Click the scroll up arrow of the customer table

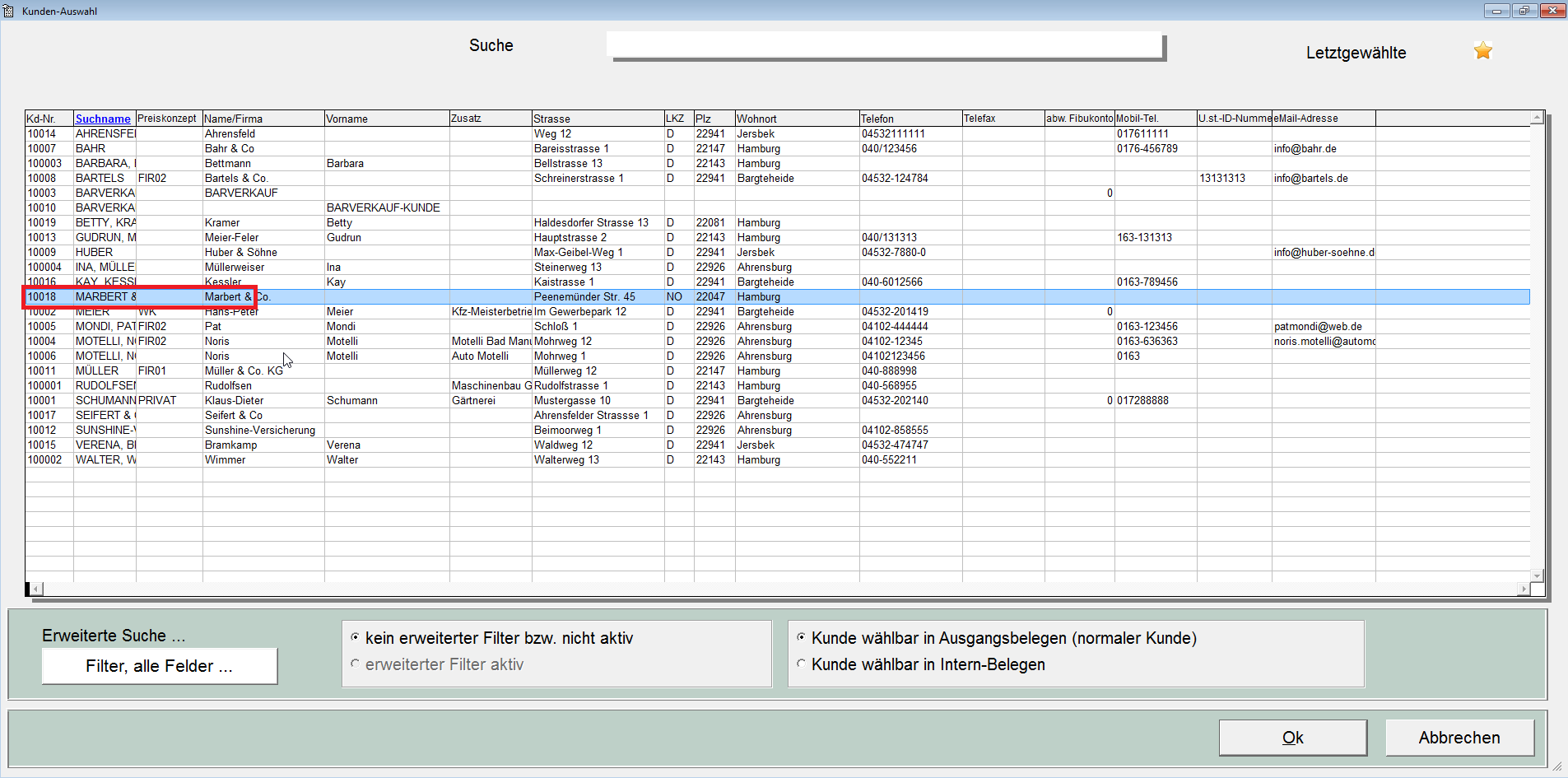(1537, 118)
